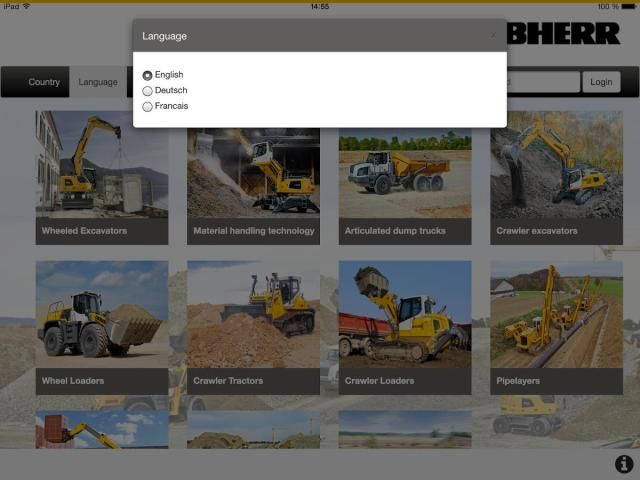The width and height of the screenshot is (640, 480).
Task: Choose Deutsch as the language
Action: tap(148, 91)
